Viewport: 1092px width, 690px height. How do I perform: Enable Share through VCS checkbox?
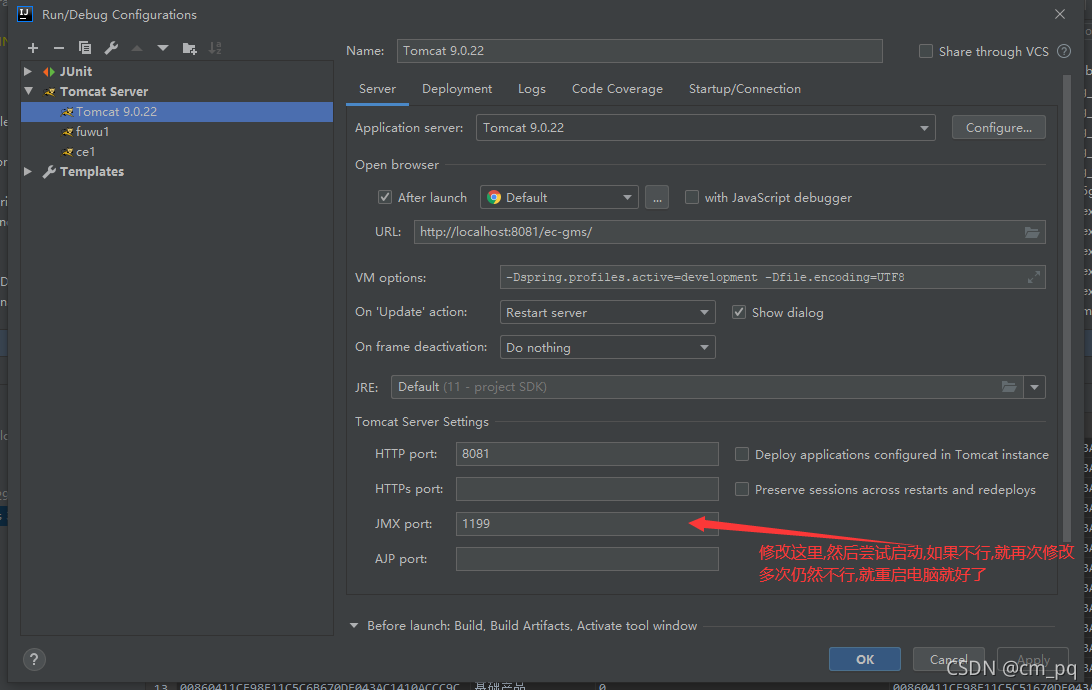(x=926, y=51)
